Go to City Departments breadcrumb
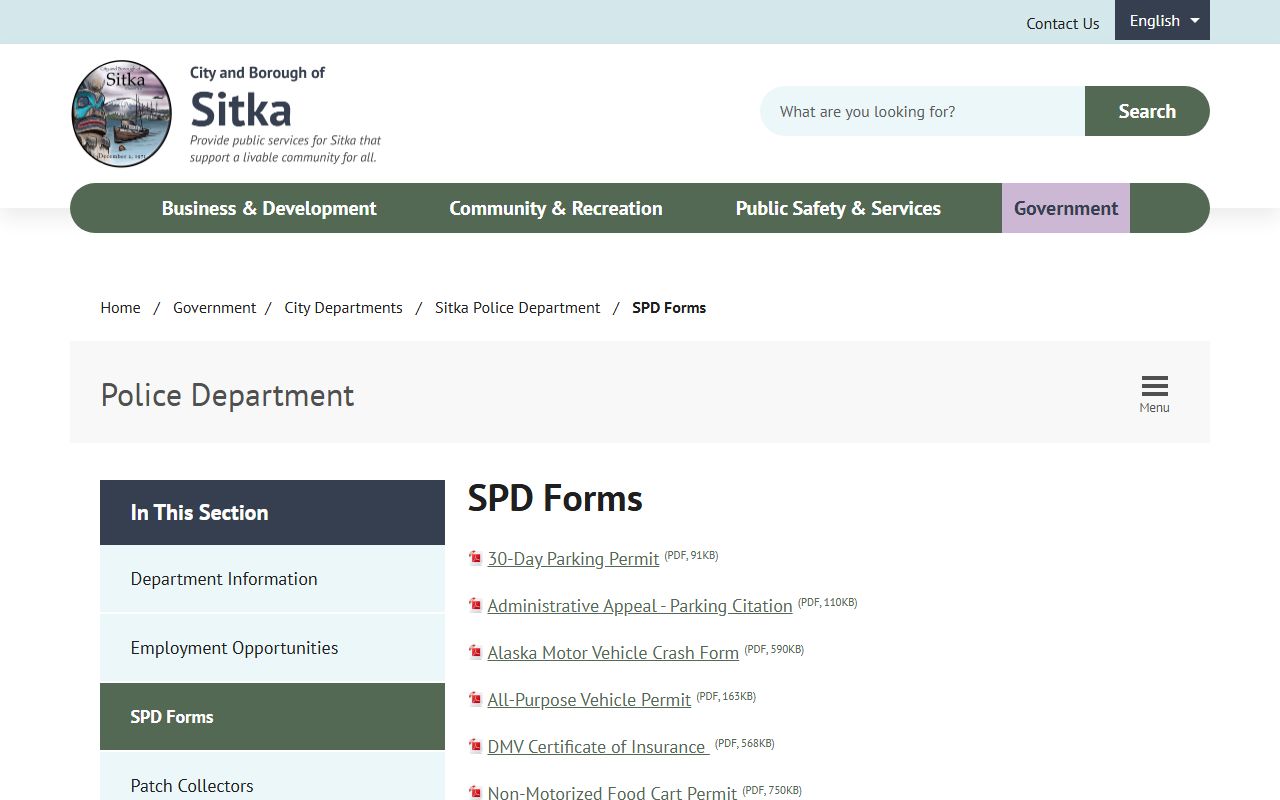The width and height of the screenshot is (1280, 800). click(x=343, y=308)
